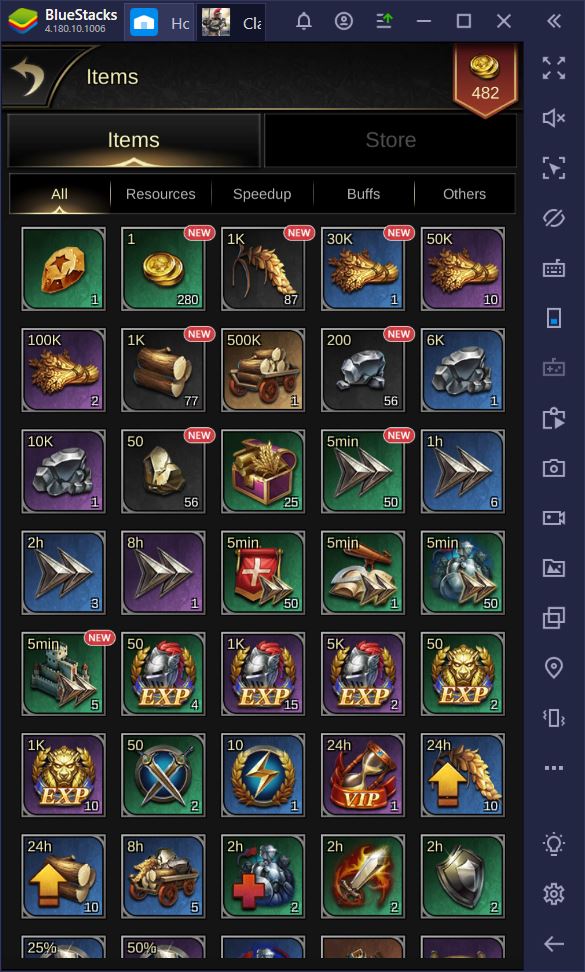Open BlueStacks settings gear
The height and width of the screenshot is (972, 585).
[x=553, y=893]
